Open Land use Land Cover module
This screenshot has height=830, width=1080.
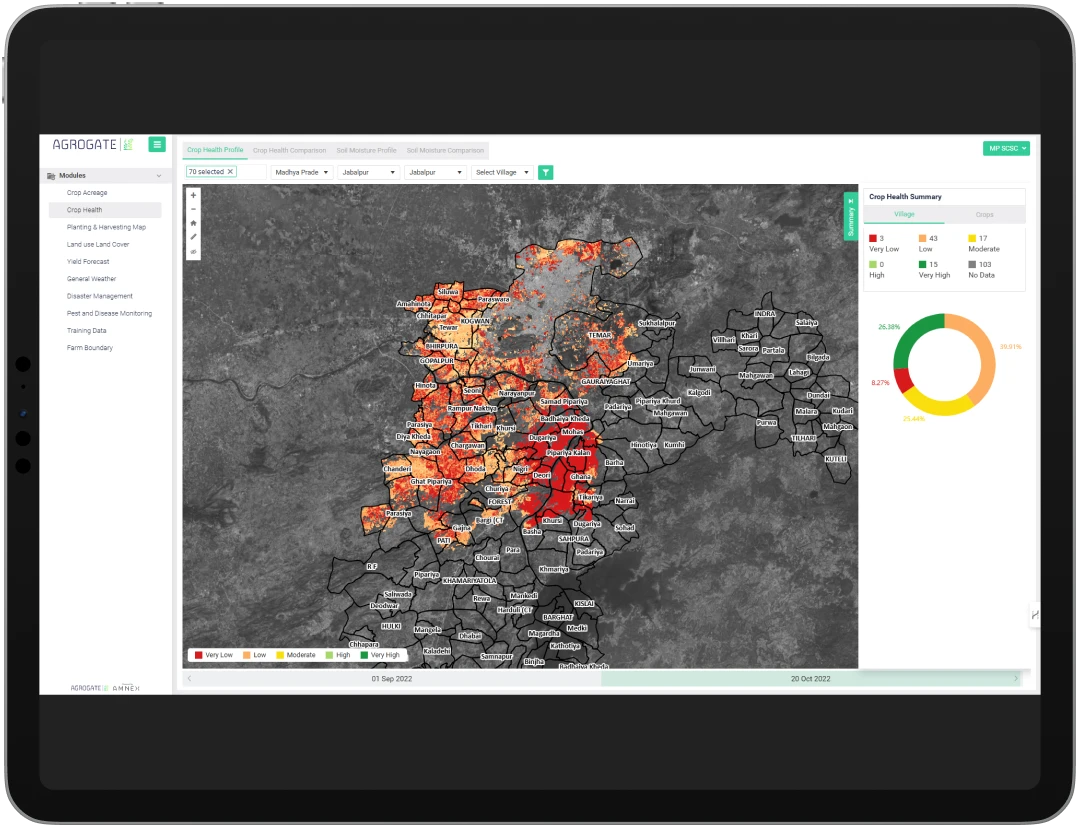pyautogui.click(x=98, y=245)
